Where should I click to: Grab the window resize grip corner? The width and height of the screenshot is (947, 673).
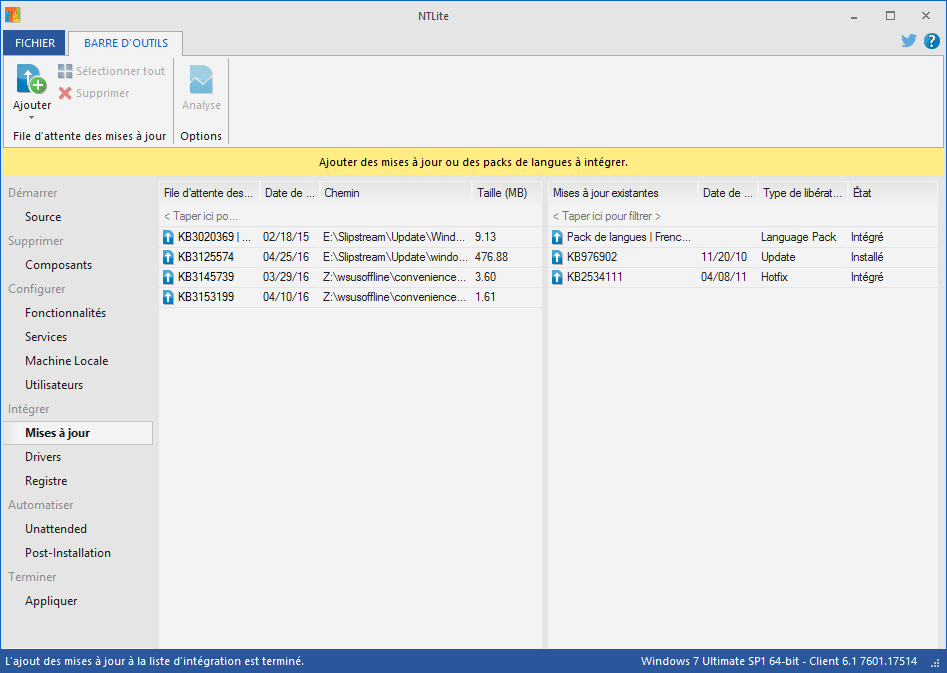[x=936, y=663]
